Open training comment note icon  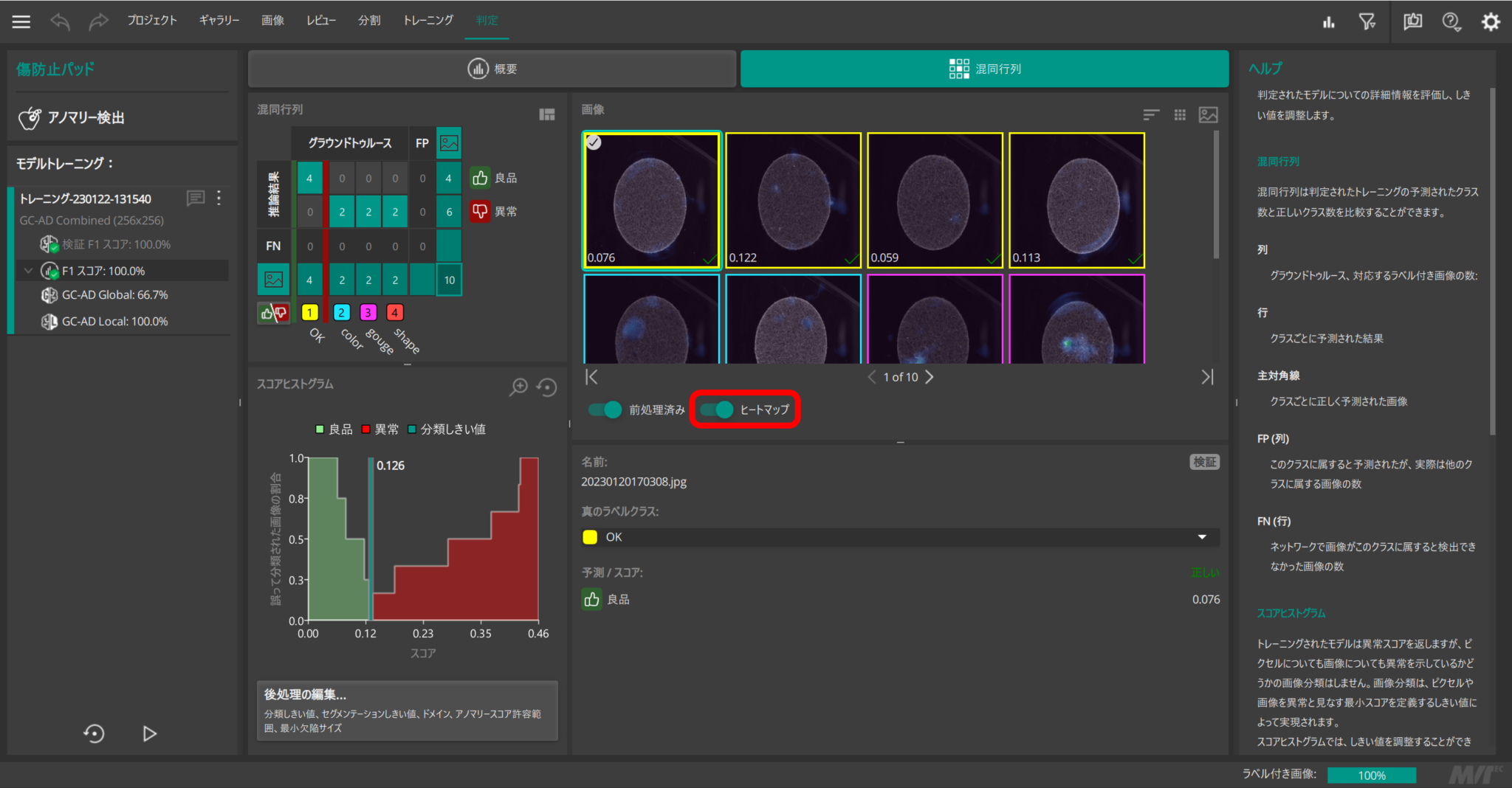point(196,198)
